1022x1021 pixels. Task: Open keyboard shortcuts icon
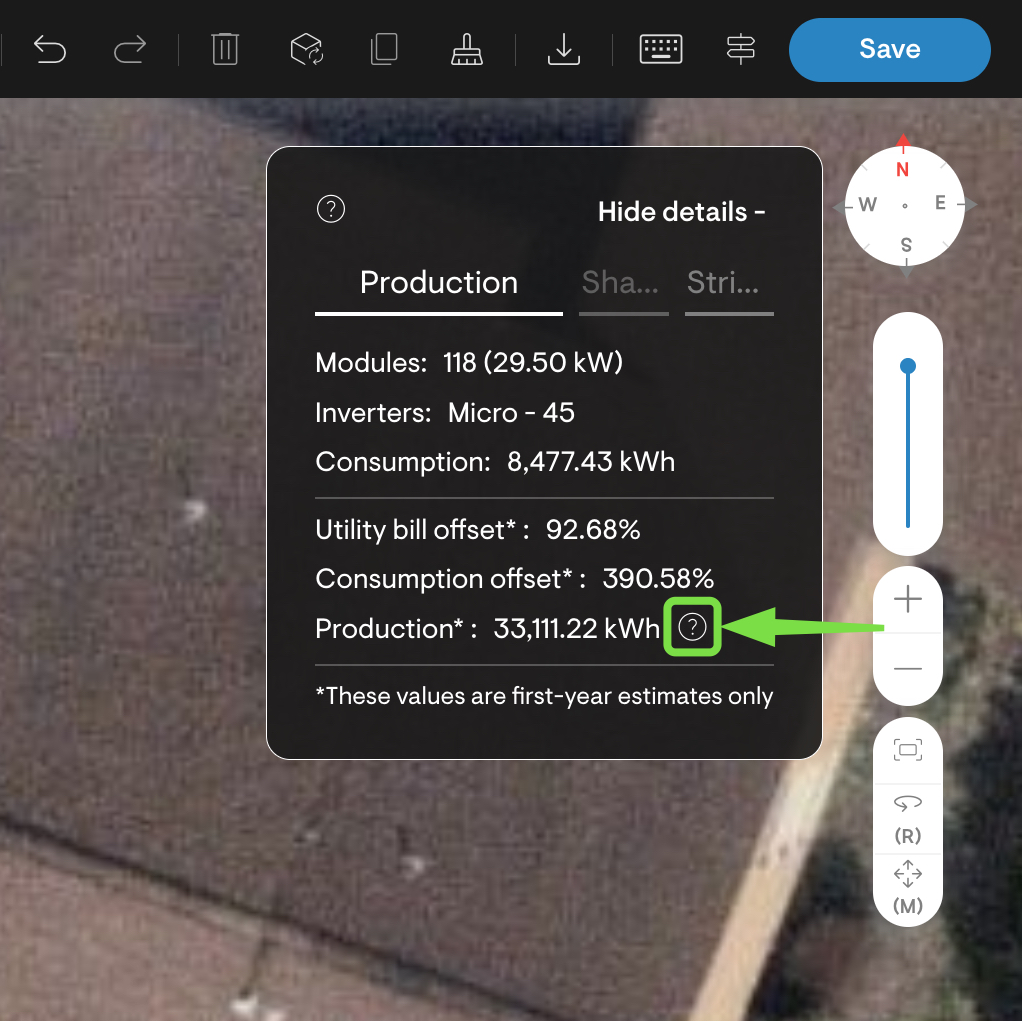tap(661, 49)
